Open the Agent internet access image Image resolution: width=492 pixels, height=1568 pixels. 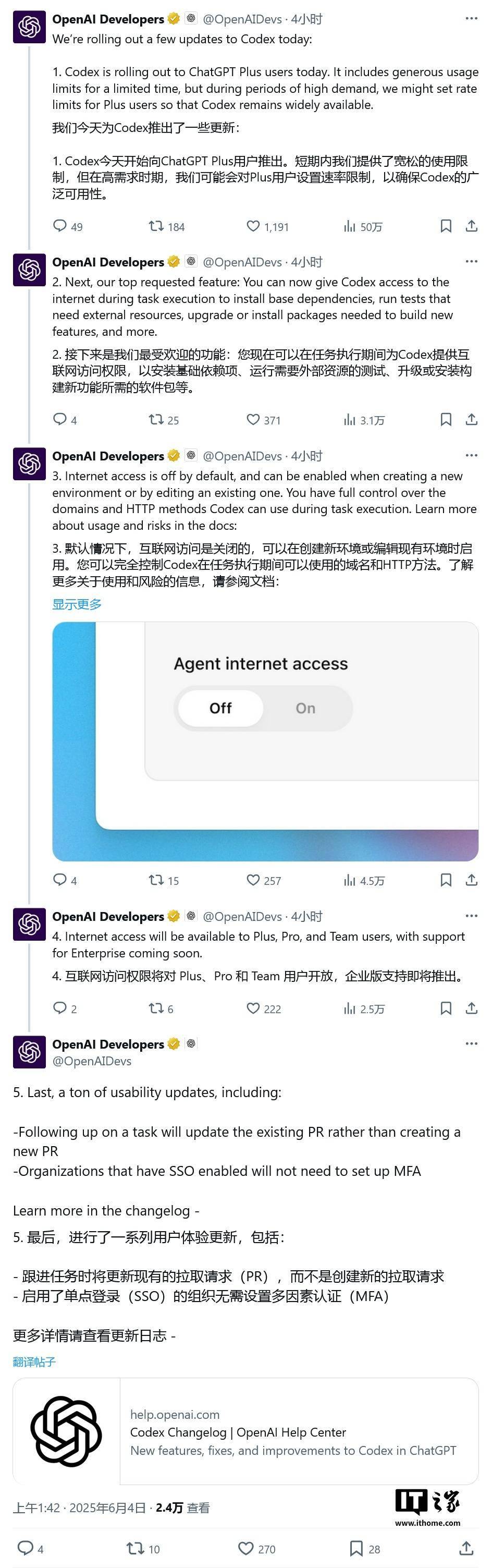coord(265,742)
